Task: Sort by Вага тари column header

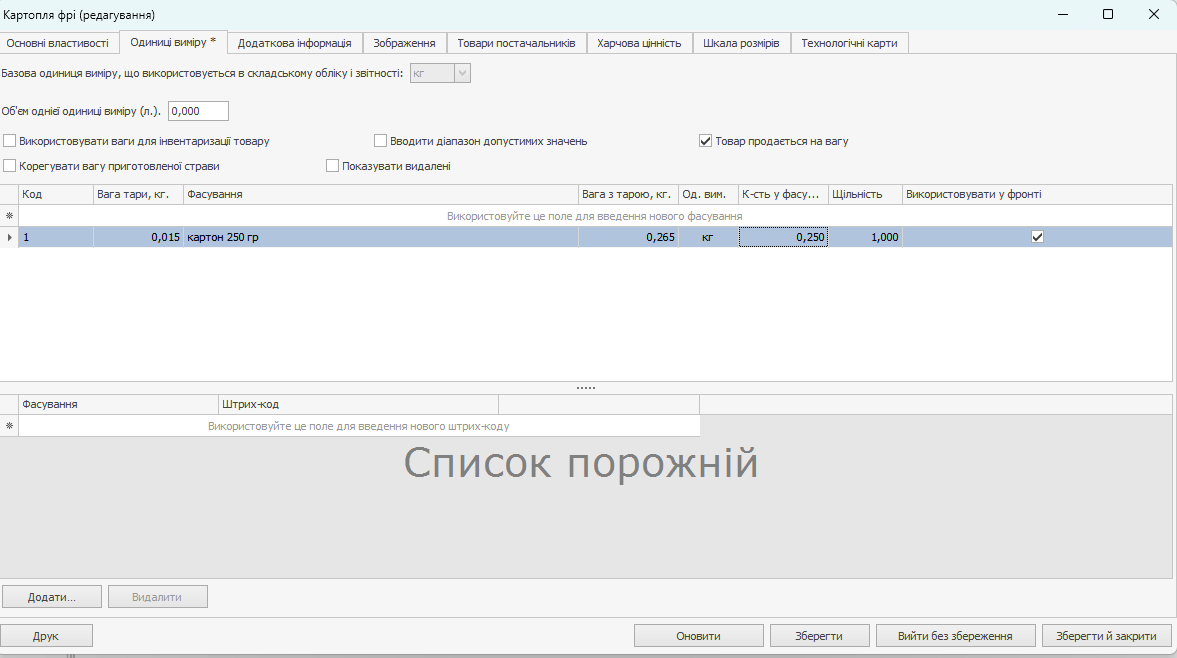Action: pyautogui.click(x=138, y=194)
